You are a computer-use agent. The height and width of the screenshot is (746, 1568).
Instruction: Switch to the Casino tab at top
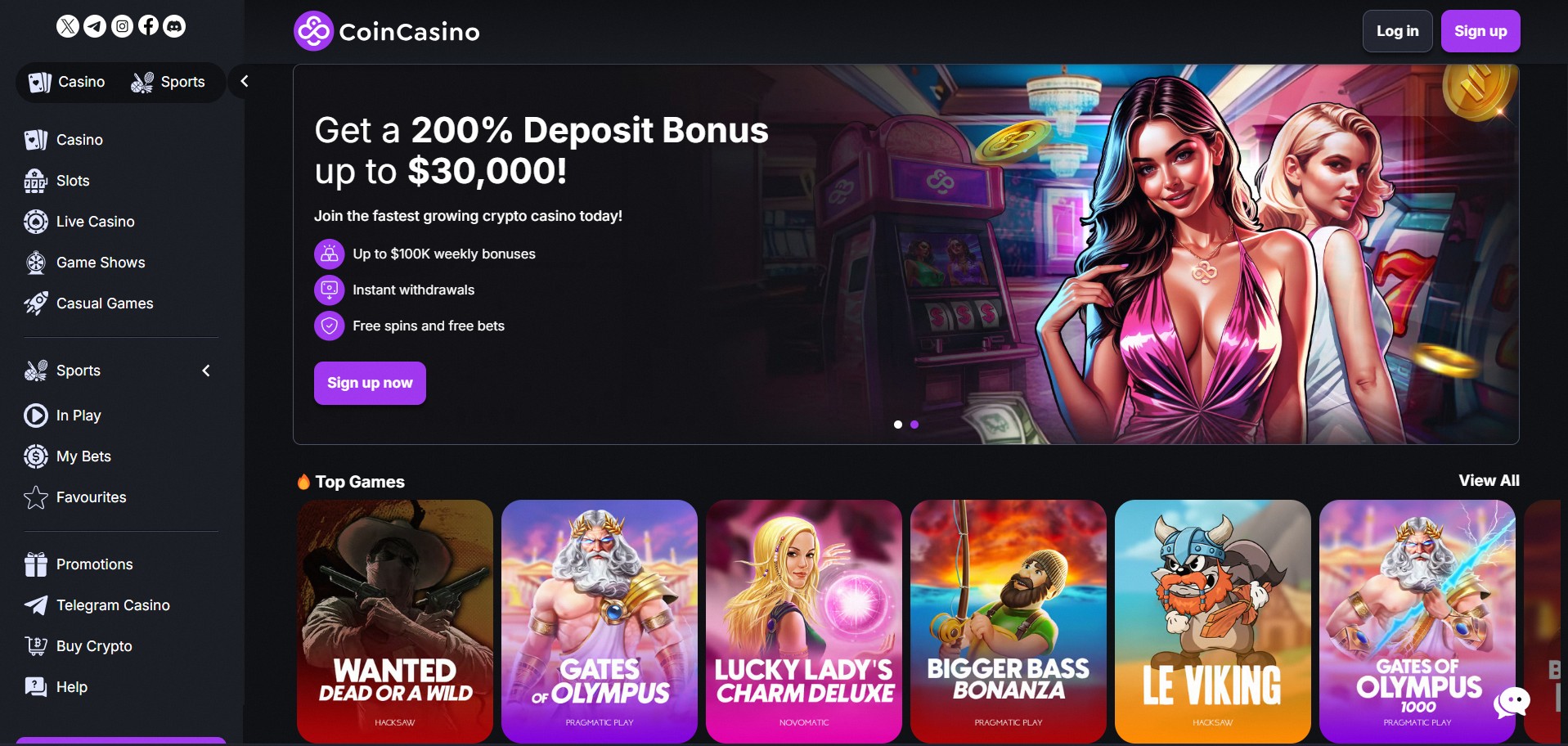pos(66,82)
